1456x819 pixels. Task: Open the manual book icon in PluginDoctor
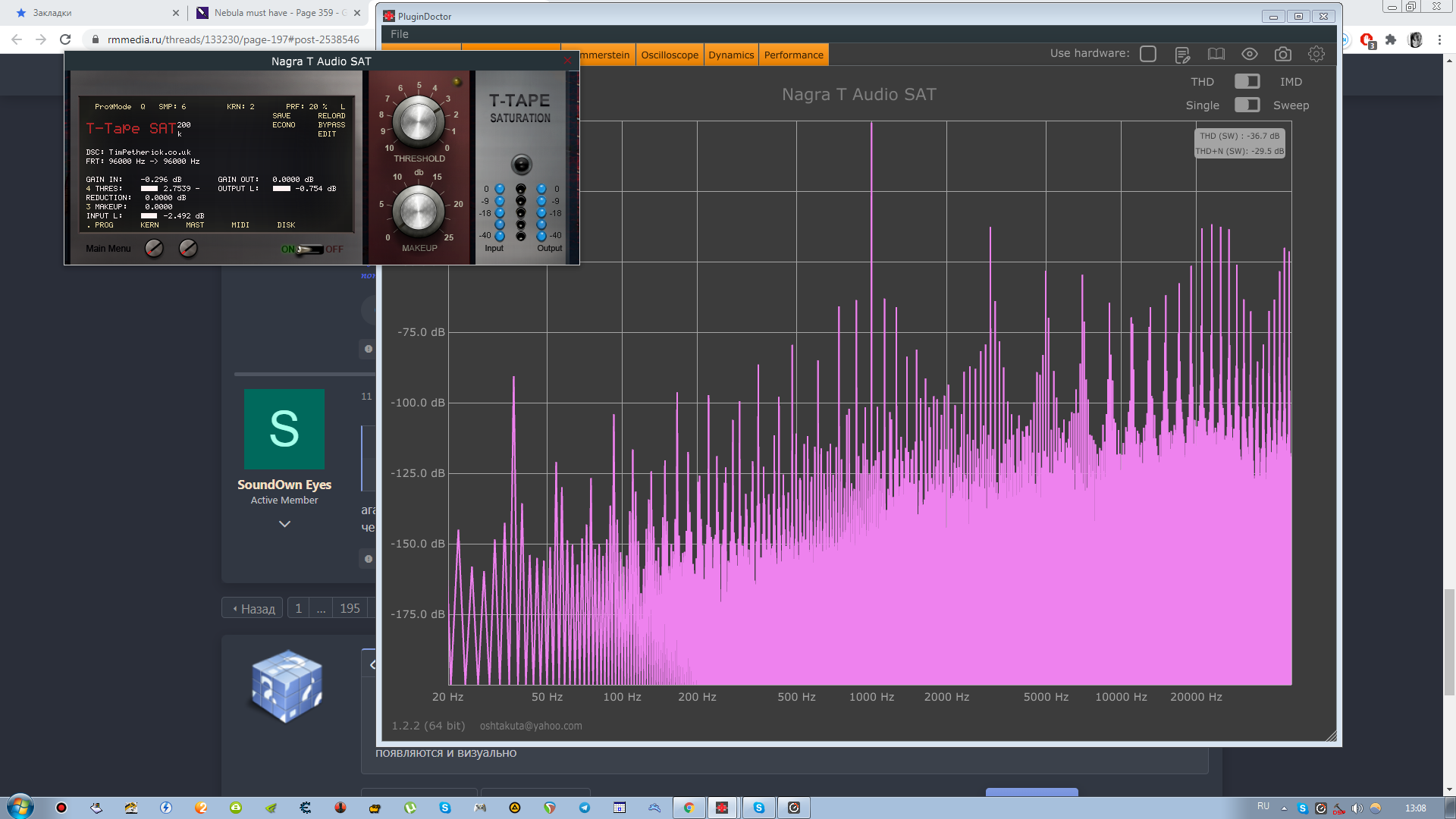point(1216,55)
